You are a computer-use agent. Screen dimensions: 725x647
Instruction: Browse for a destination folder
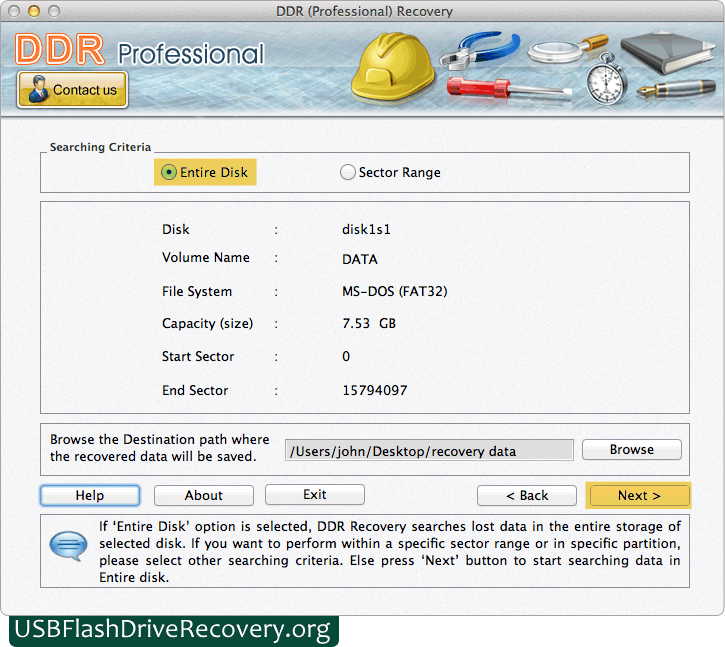pos(632,450)
